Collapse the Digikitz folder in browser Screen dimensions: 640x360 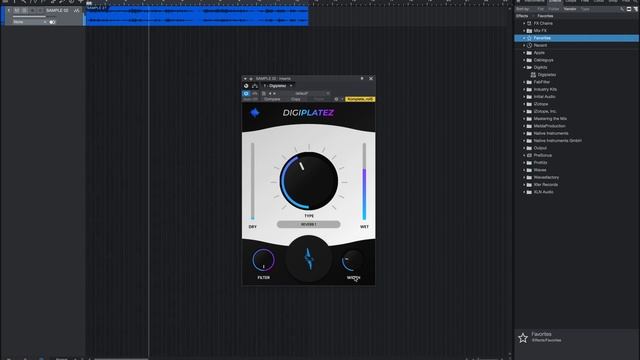(x=524, y=67)
